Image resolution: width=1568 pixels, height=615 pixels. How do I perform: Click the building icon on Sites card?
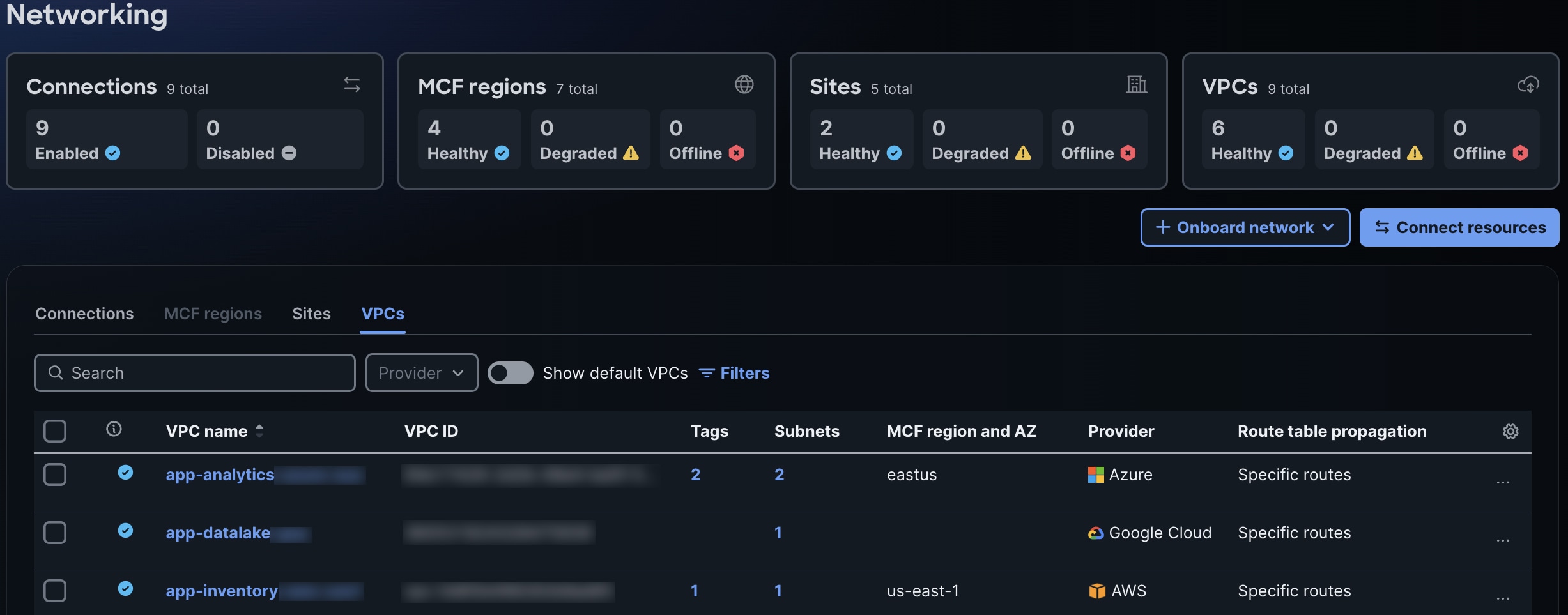click(x=1136, y=84)
